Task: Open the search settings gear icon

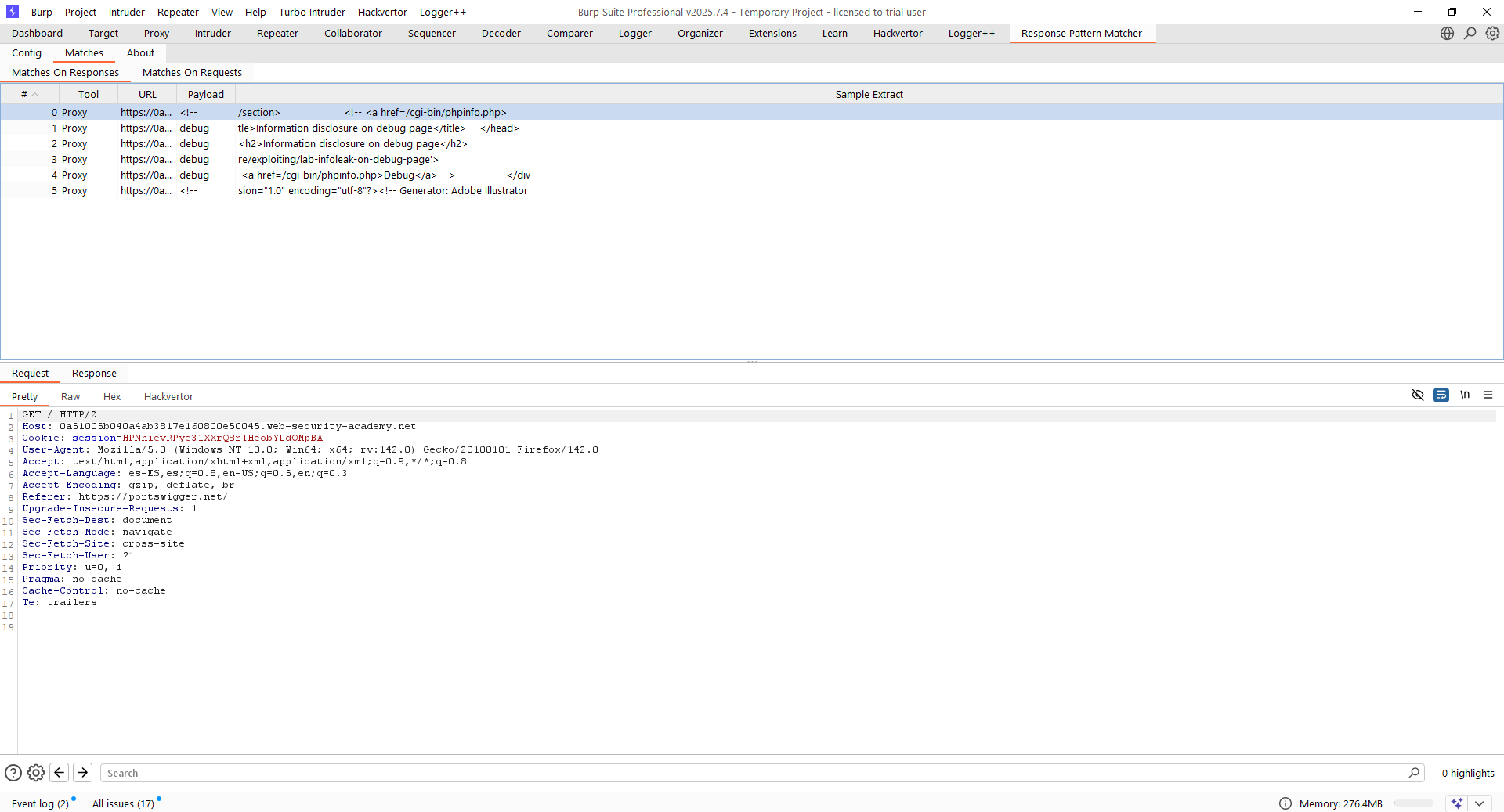Action: 36,773
